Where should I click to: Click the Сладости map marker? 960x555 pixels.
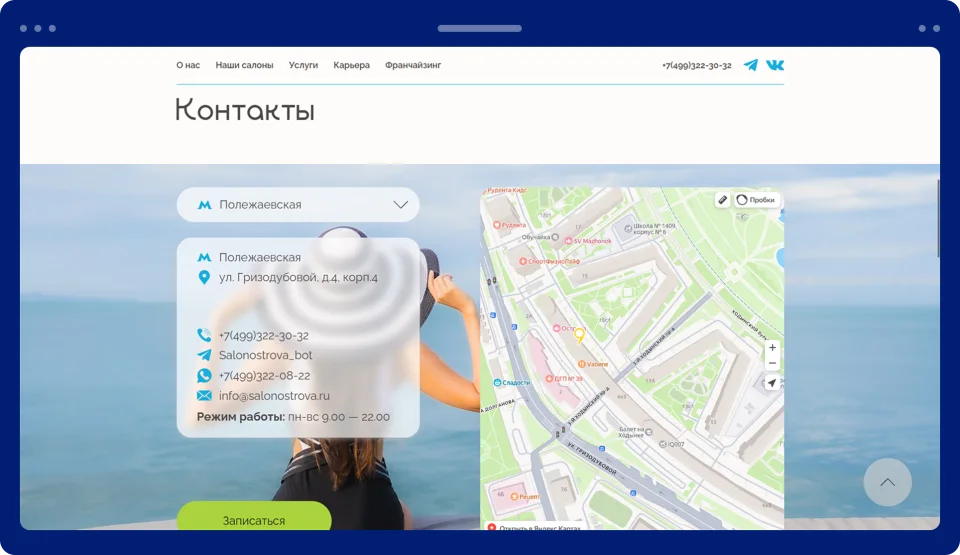coord(511,382)
